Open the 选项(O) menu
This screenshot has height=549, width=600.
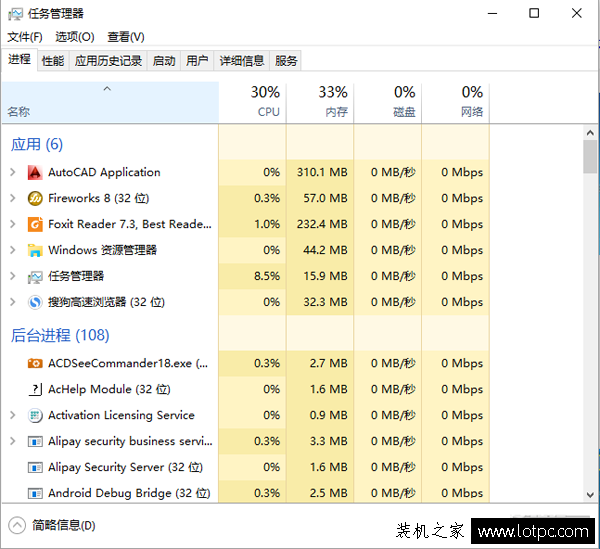[75, 37]
